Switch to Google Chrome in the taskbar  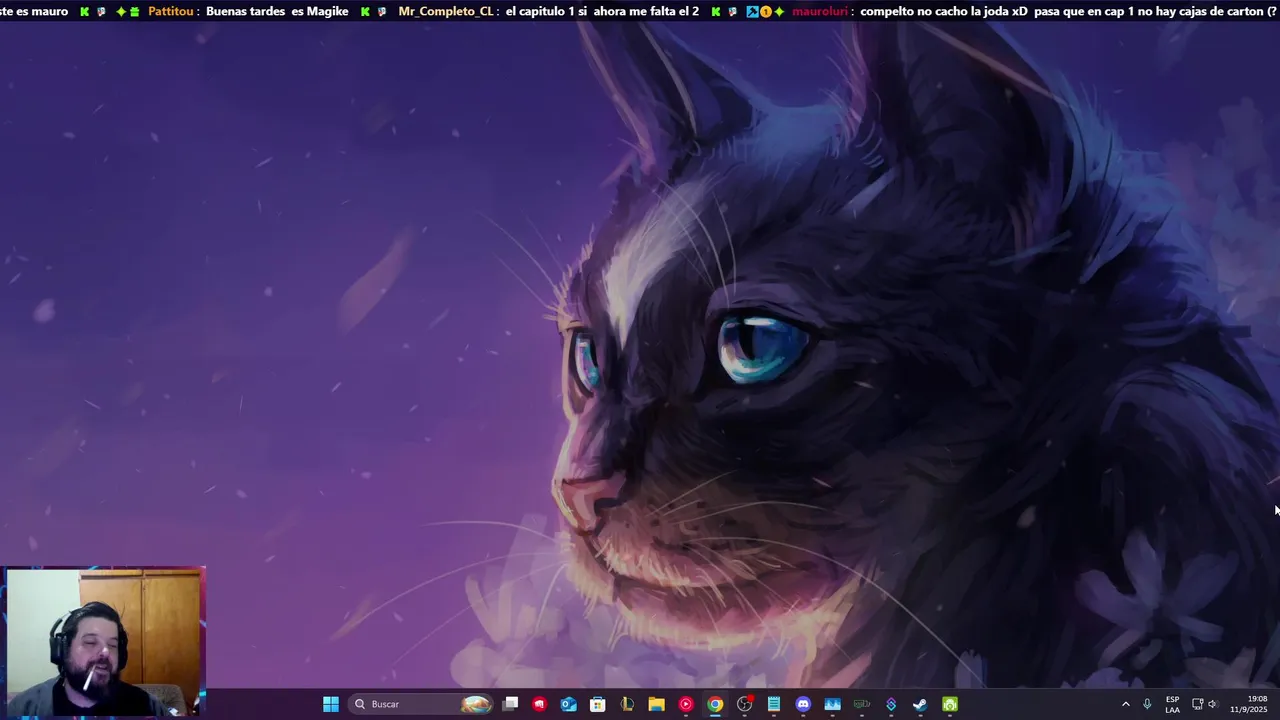[x=715, y=704]
